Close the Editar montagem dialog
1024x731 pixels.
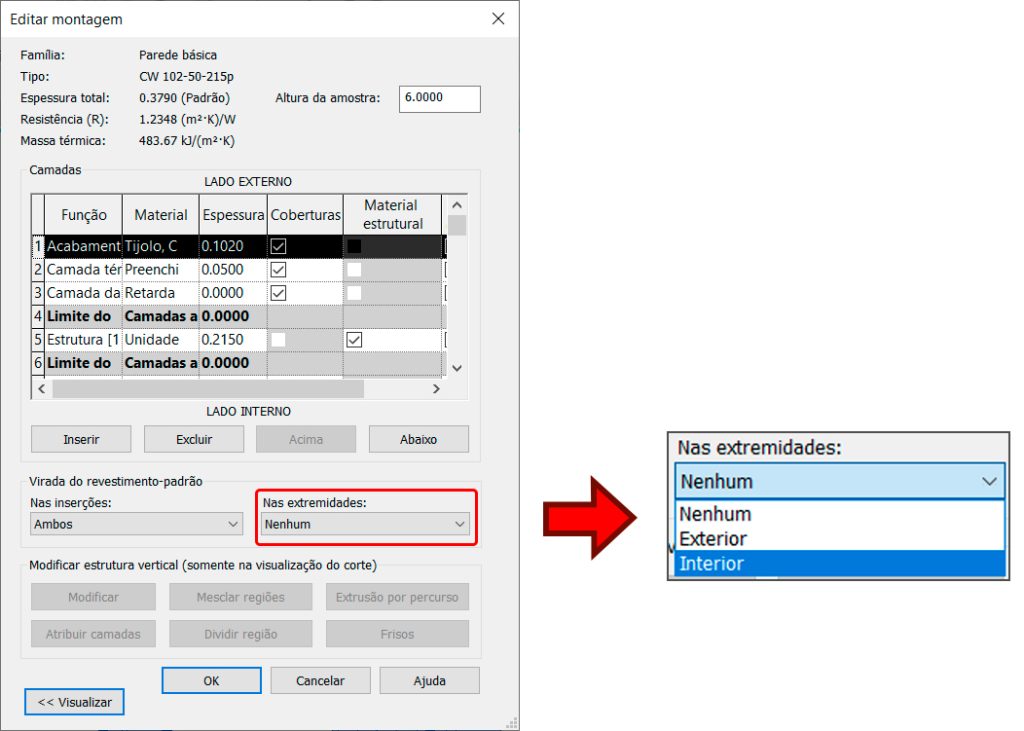(x=498, y=19)
